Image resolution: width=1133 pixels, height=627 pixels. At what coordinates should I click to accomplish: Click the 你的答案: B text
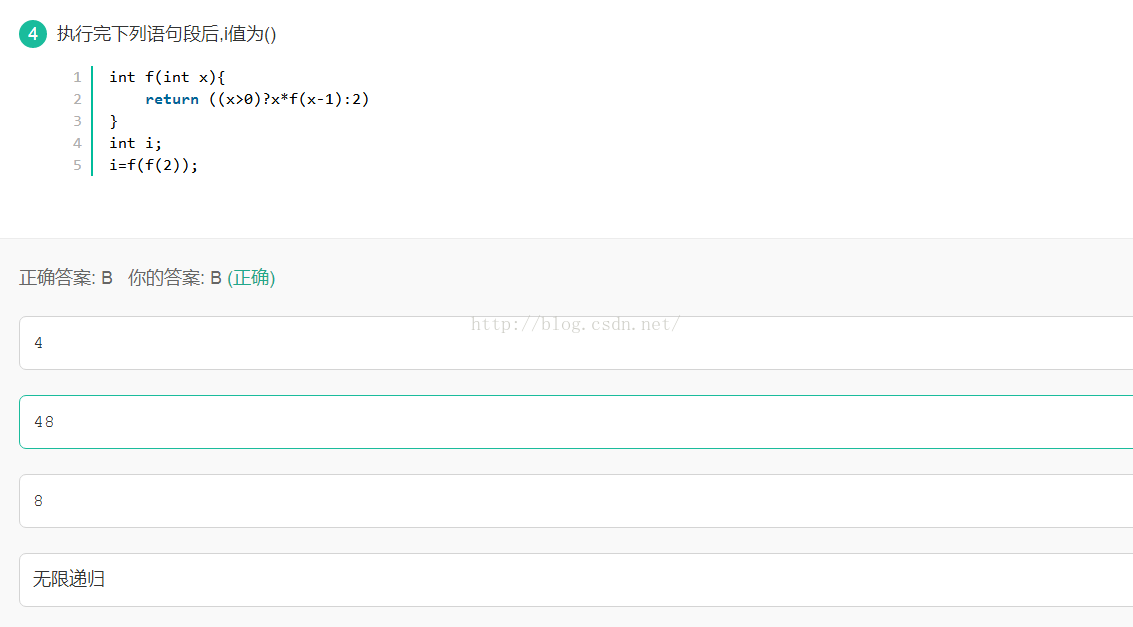(x=174, y=278)
